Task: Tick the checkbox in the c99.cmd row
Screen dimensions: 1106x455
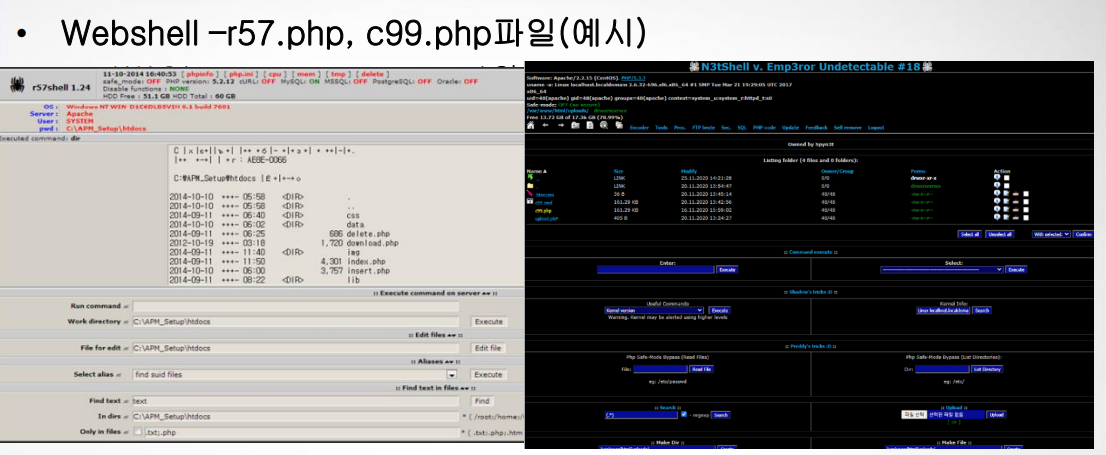Action: [x=1026, y=202]
